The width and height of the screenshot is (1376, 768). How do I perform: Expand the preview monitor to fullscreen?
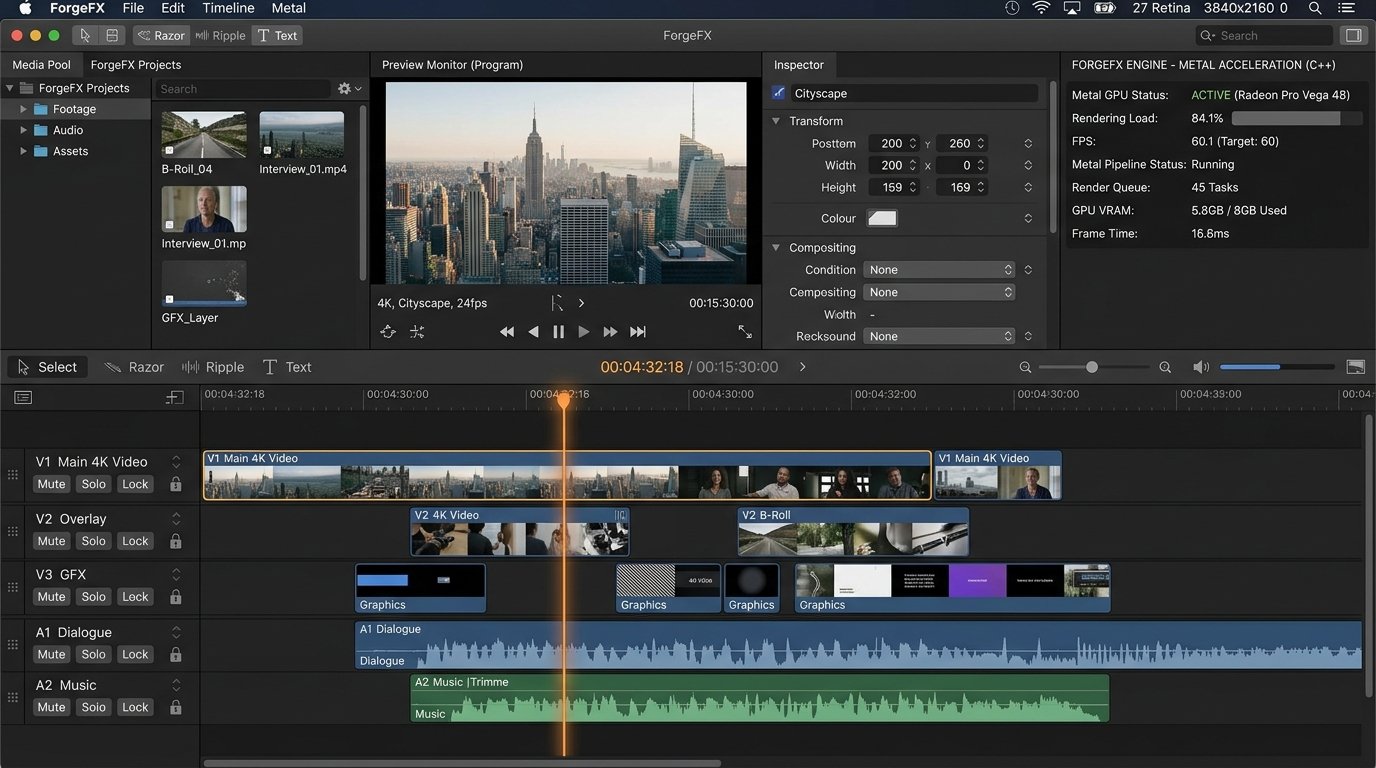point(745,332)
